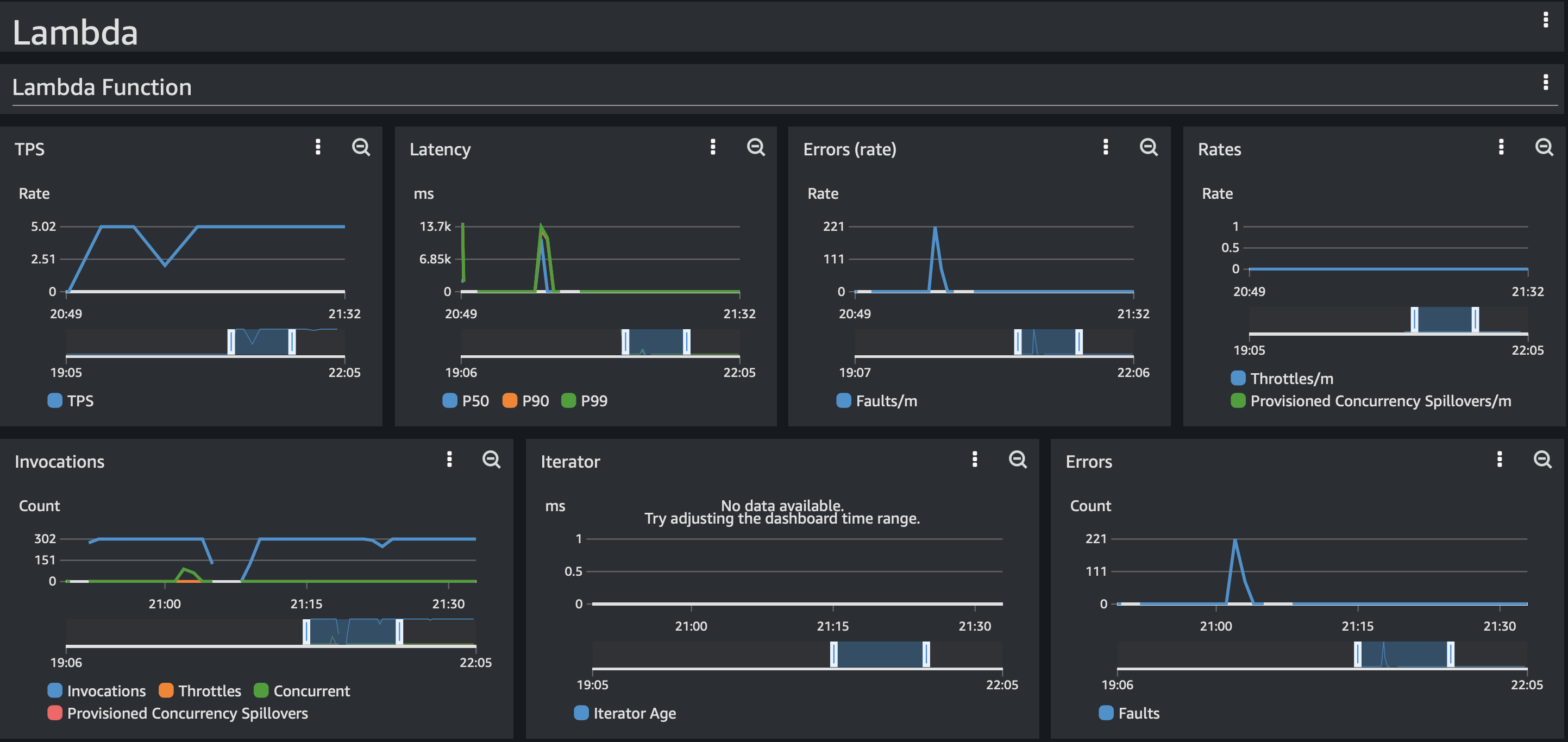Toggle Provisioned Concurrency Spillovers/m series
Image resolution: width=1568 pixels, height=742 pixels.
1371,400
